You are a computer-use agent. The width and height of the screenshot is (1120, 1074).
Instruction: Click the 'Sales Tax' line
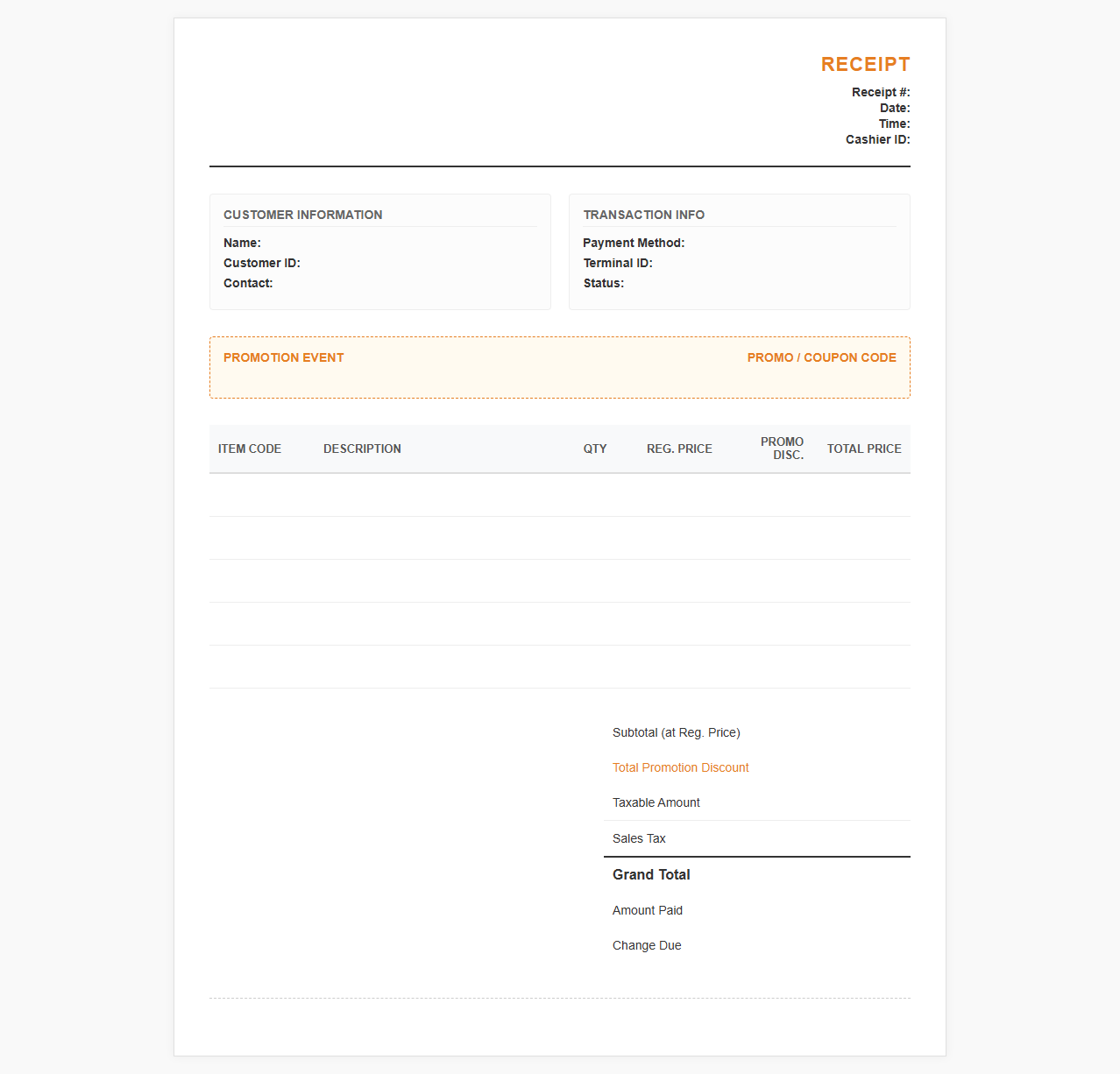[757, 838]
